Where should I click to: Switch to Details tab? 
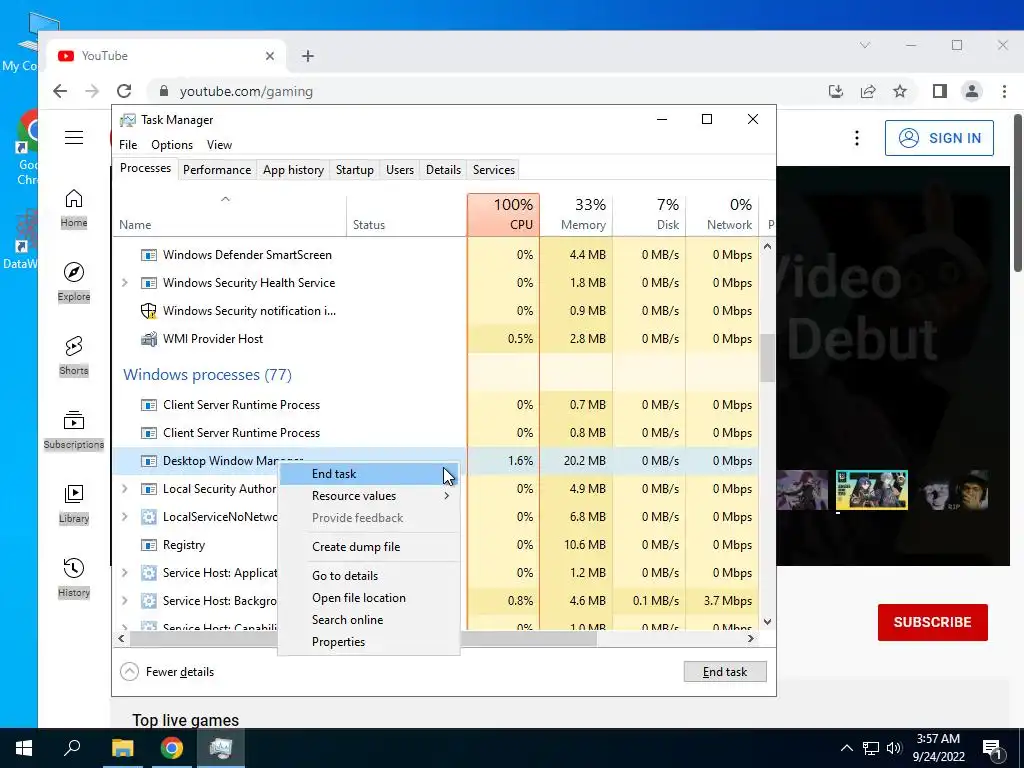click(443, 170)
